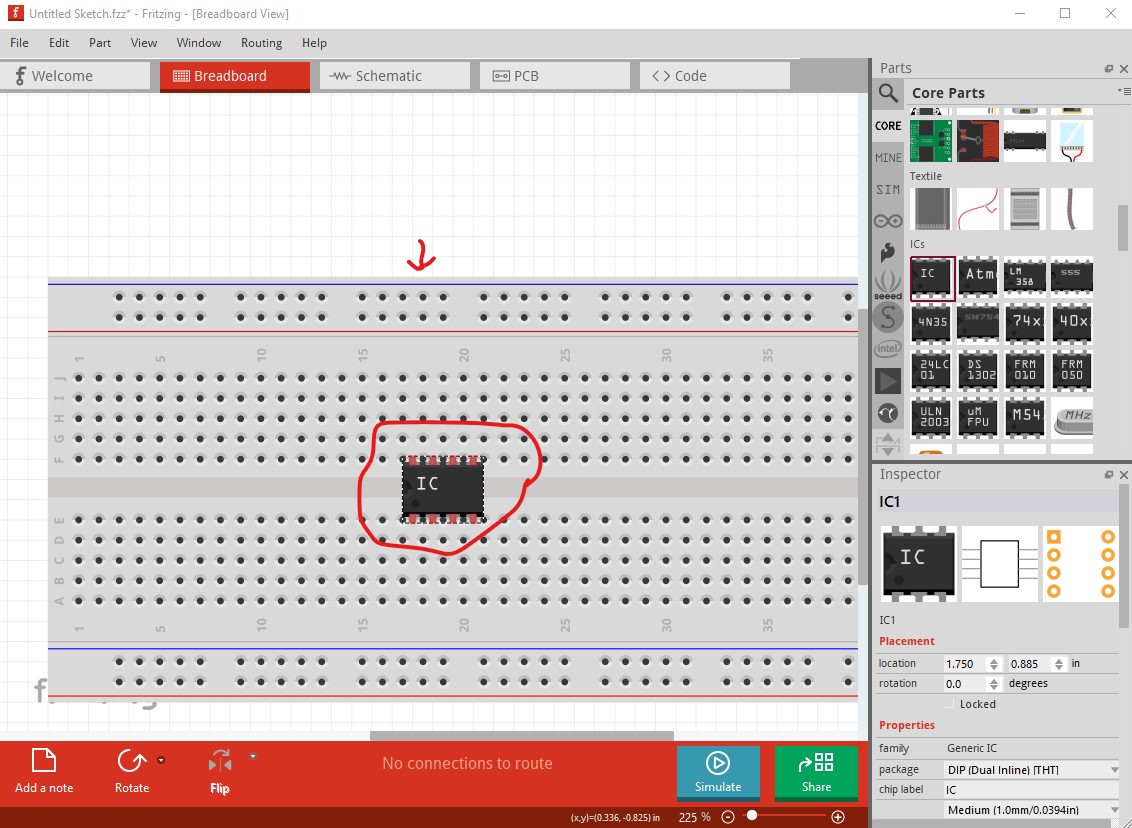Open the pin spacing dropdown showing Medium
The image size is (1132, 828).
(1031, 809)
